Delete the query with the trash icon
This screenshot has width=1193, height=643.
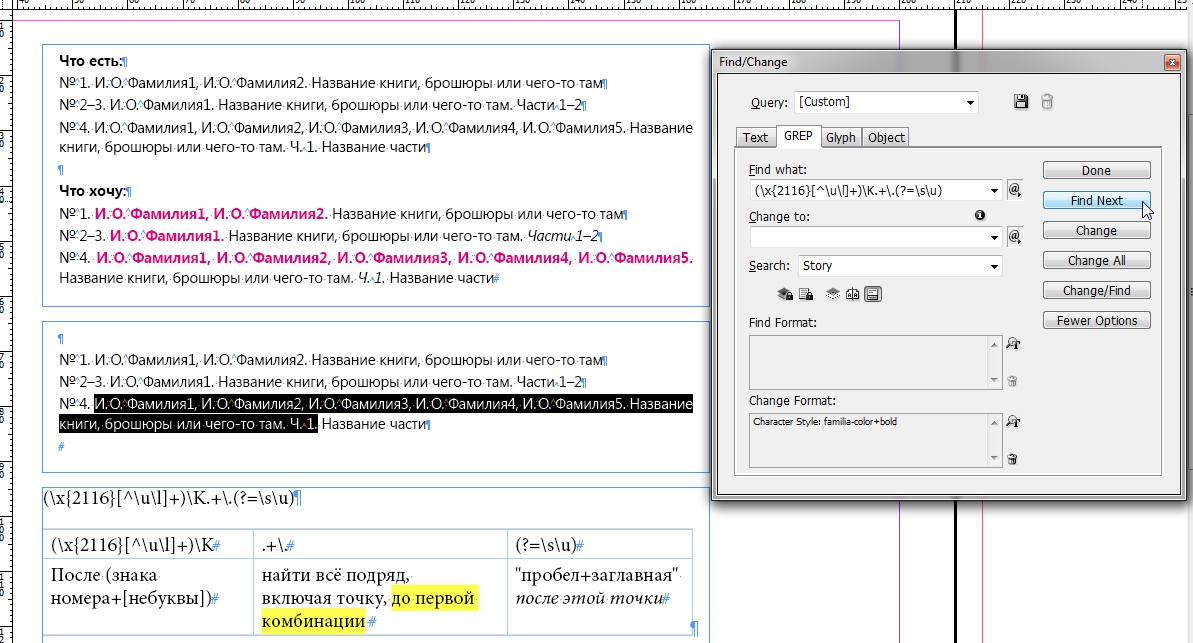point(1047,101)
